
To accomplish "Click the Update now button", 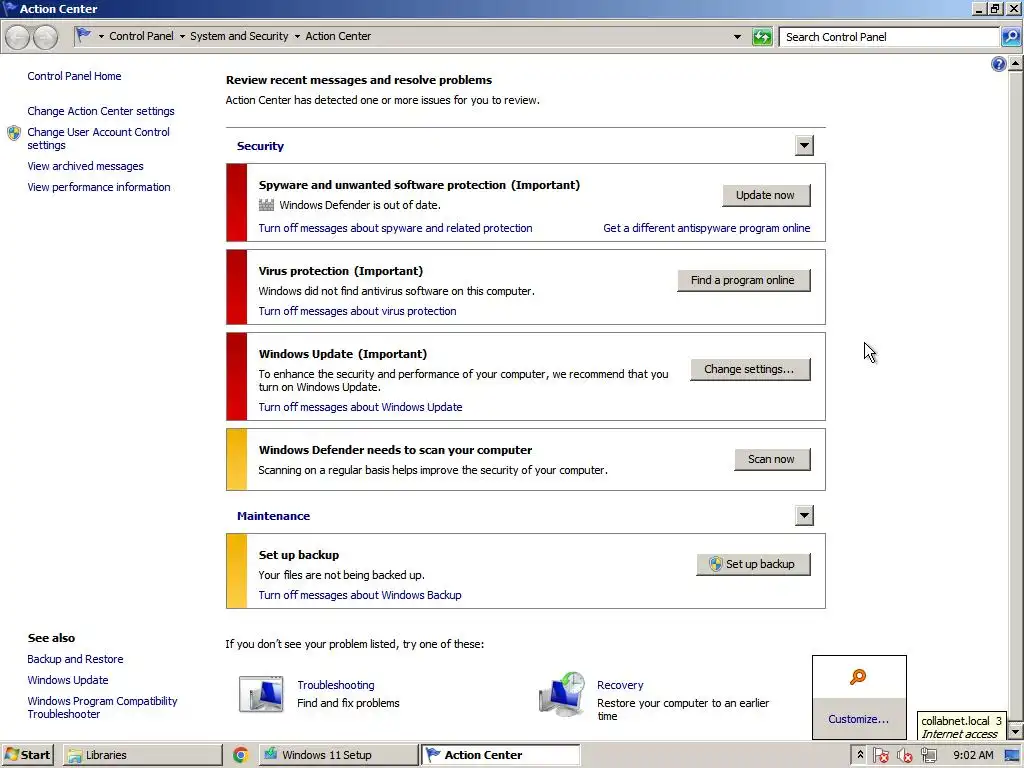I will (x=766, y=195).
